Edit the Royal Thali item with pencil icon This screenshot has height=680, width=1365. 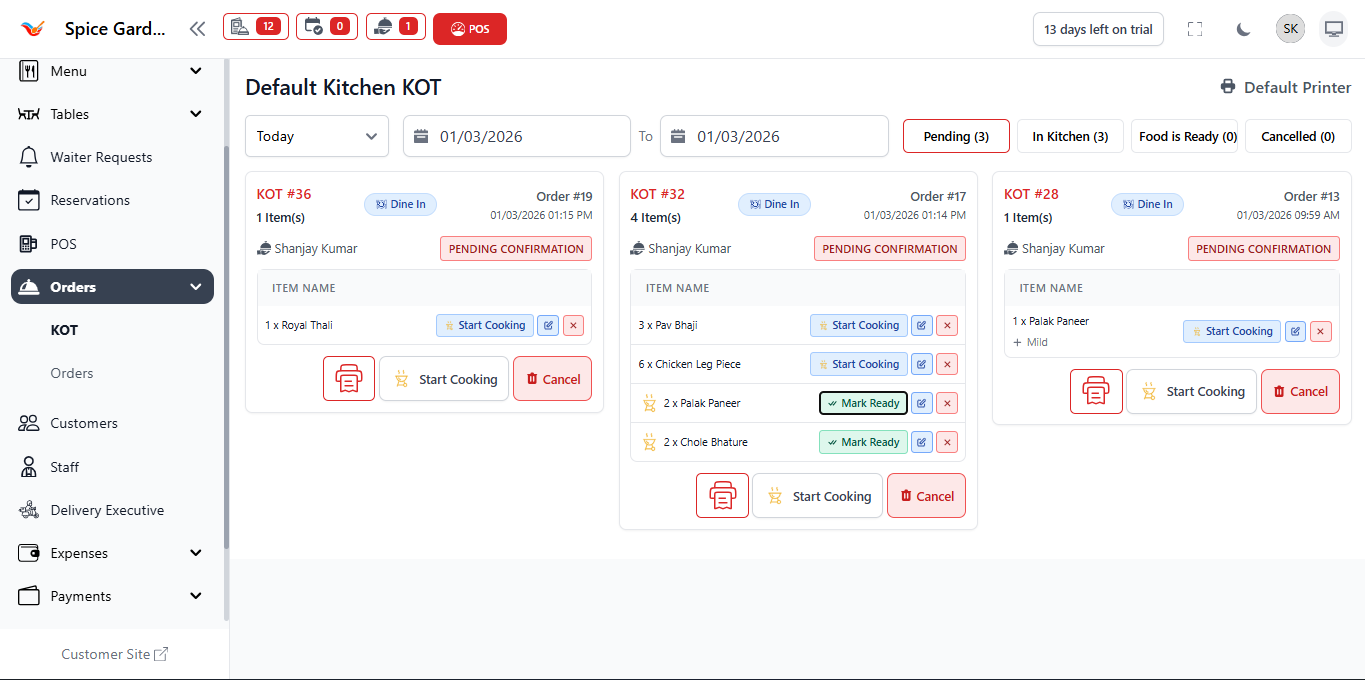548,325
